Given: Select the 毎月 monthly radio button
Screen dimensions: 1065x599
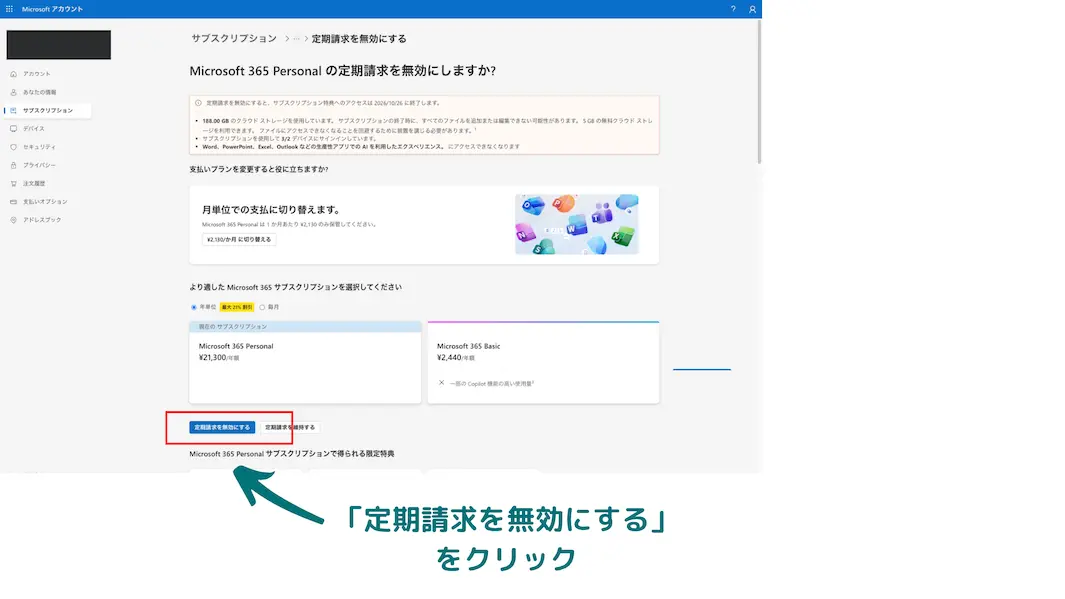Looking at the screenshot, I should (262, 307).
